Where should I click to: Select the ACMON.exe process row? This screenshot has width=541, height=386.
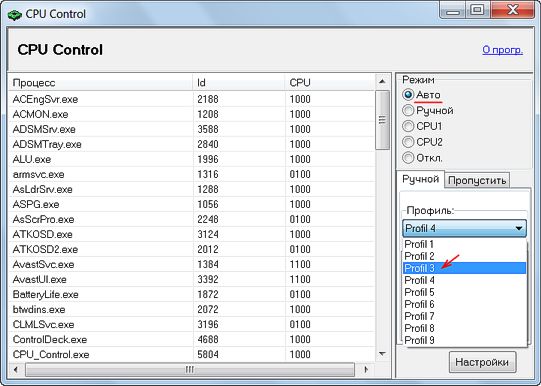coord(192,114)
